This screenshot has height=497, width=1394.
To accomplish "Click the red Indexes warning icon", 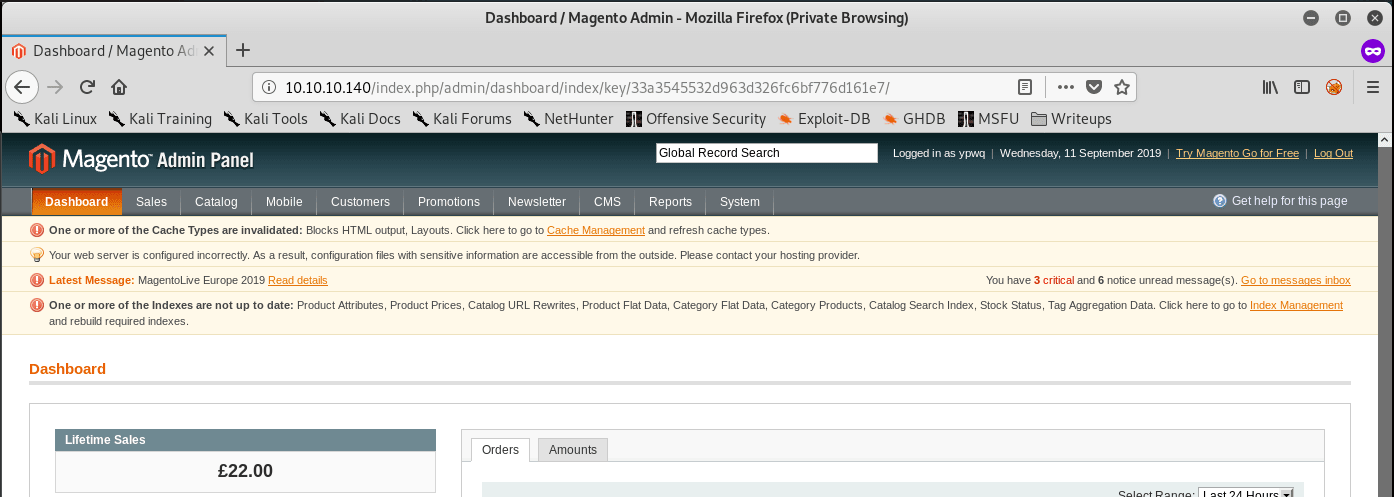I will tap(37, 305).
